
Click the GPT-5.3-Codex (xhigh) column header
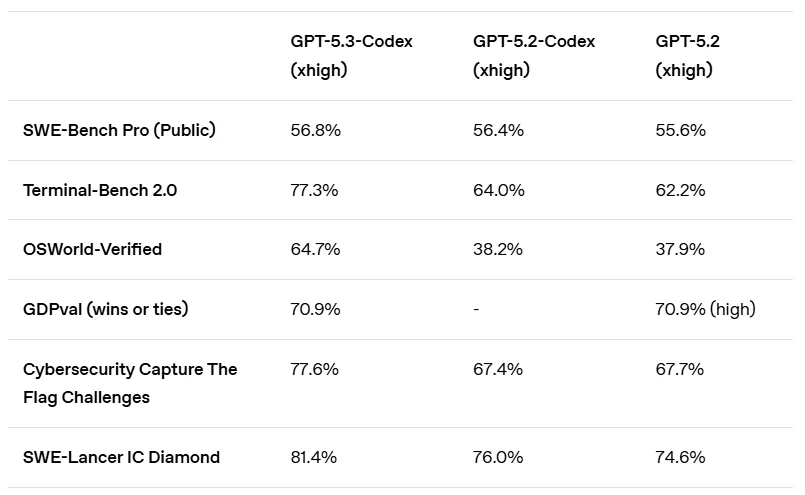click(351, 56)
